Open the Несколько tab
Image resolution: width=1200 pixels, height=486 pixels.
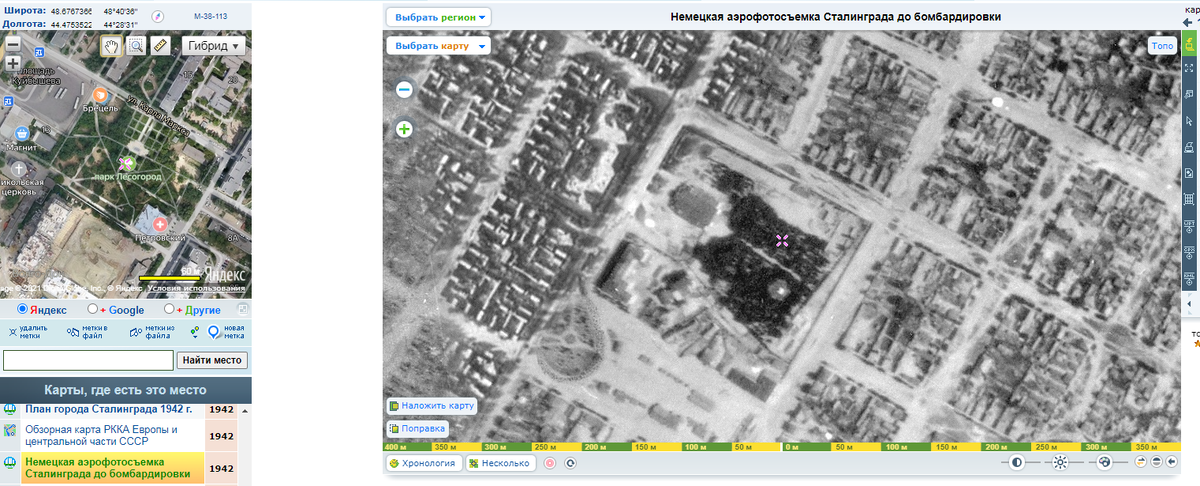499,463
